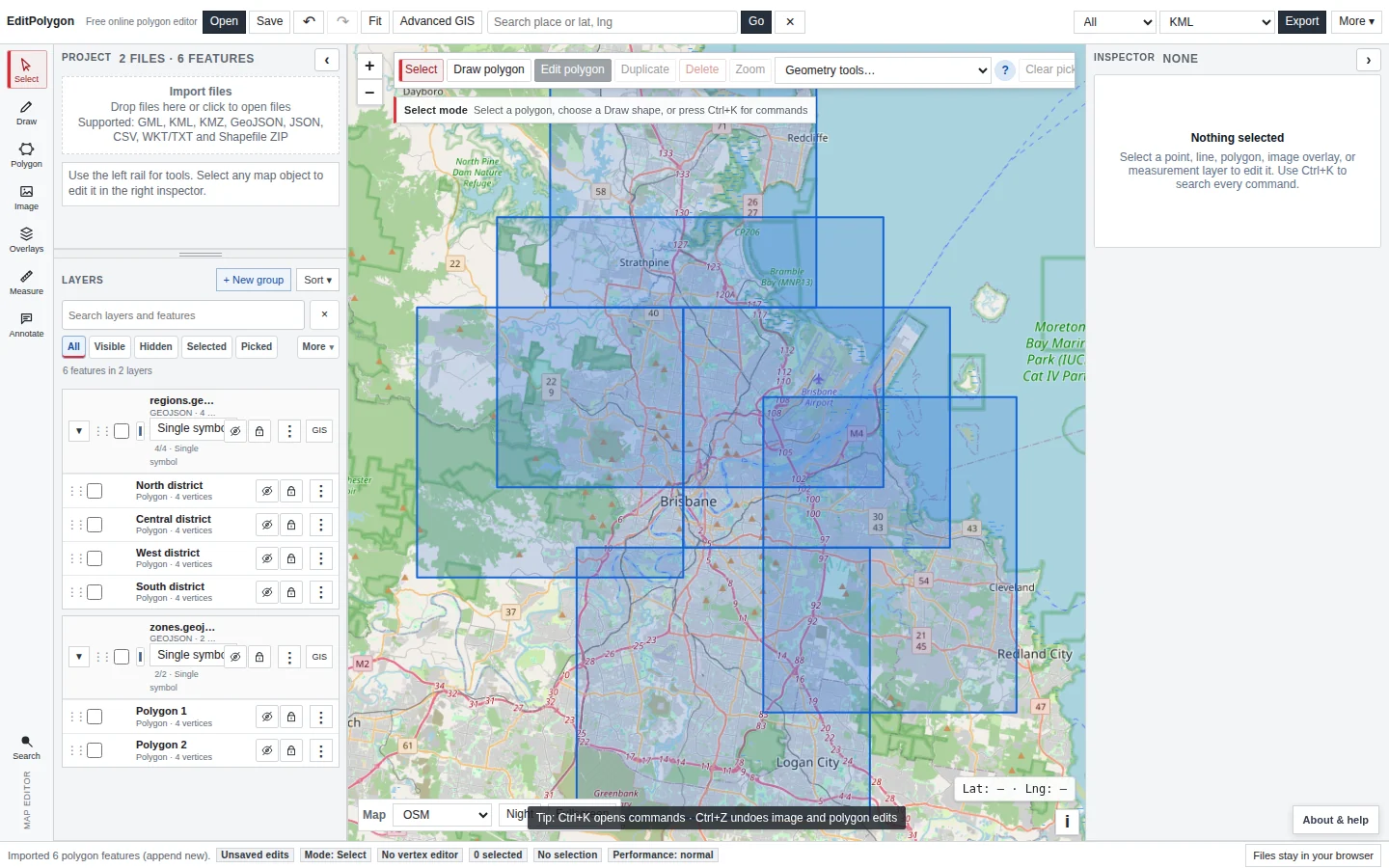Collapse the zones.geojson layer group
Viewport: 1389px width, 868px height.
[x=79, y=657]
